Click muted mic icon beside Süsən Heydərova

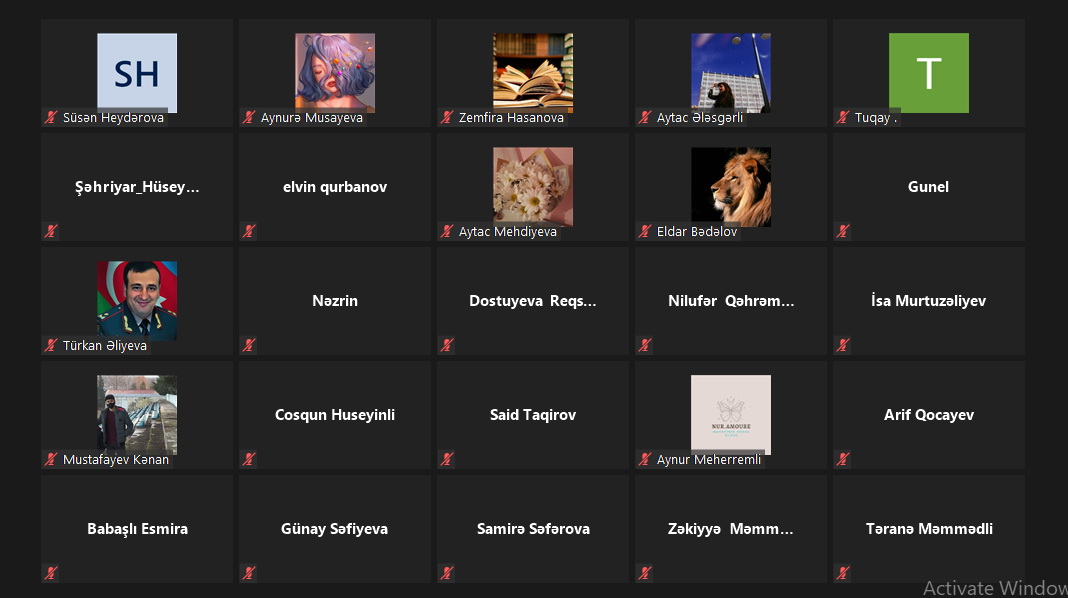[51, 117]
